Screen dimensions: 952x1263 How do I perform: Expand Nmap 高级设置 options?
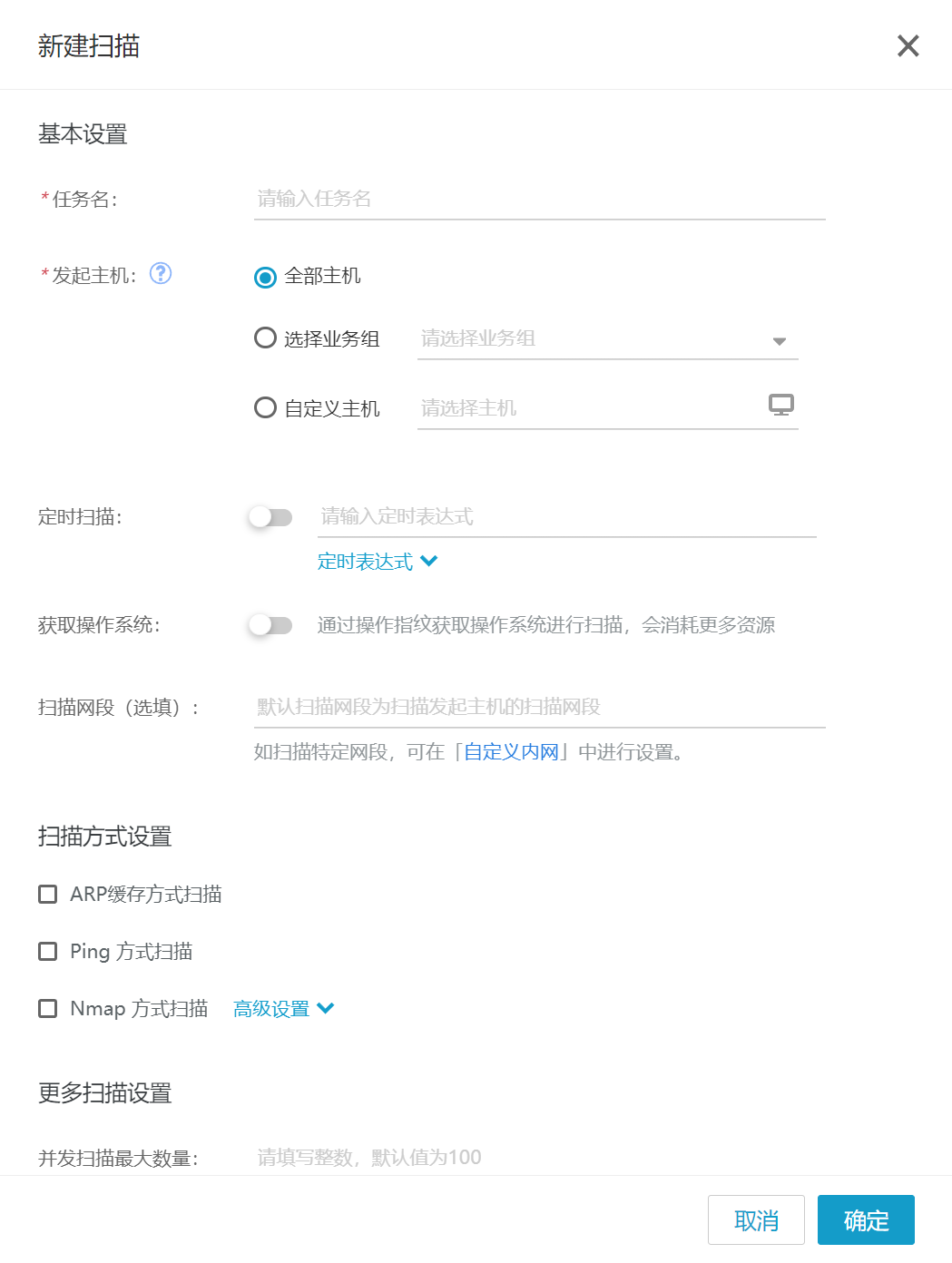(x=283, y=1009)
